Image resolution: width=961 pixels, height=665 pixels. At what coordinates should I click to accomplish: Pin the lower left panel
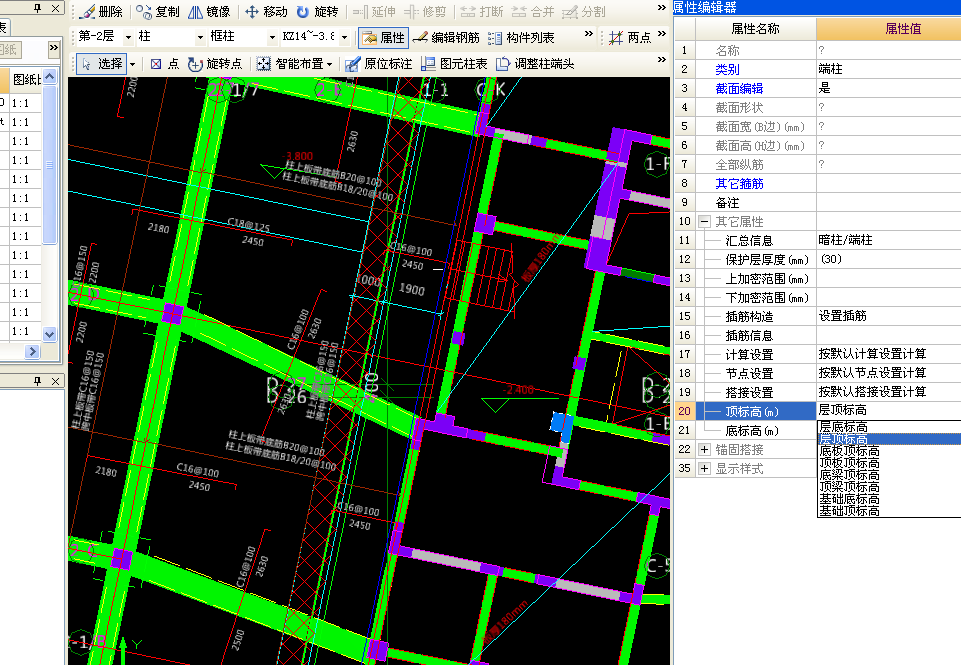click(x=38, y=381)
